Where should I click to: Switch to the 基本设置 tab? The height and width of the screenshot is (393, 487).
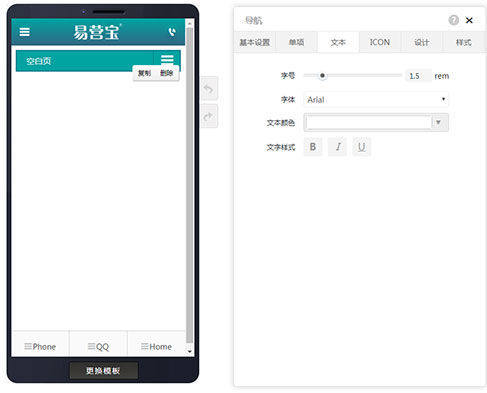[x=255, y=42]
